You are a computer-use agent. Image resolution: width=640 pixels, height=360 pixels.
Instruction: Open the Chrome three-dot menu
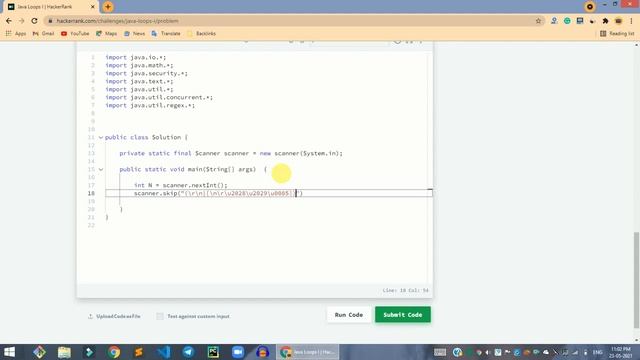[x=631, y=21]
